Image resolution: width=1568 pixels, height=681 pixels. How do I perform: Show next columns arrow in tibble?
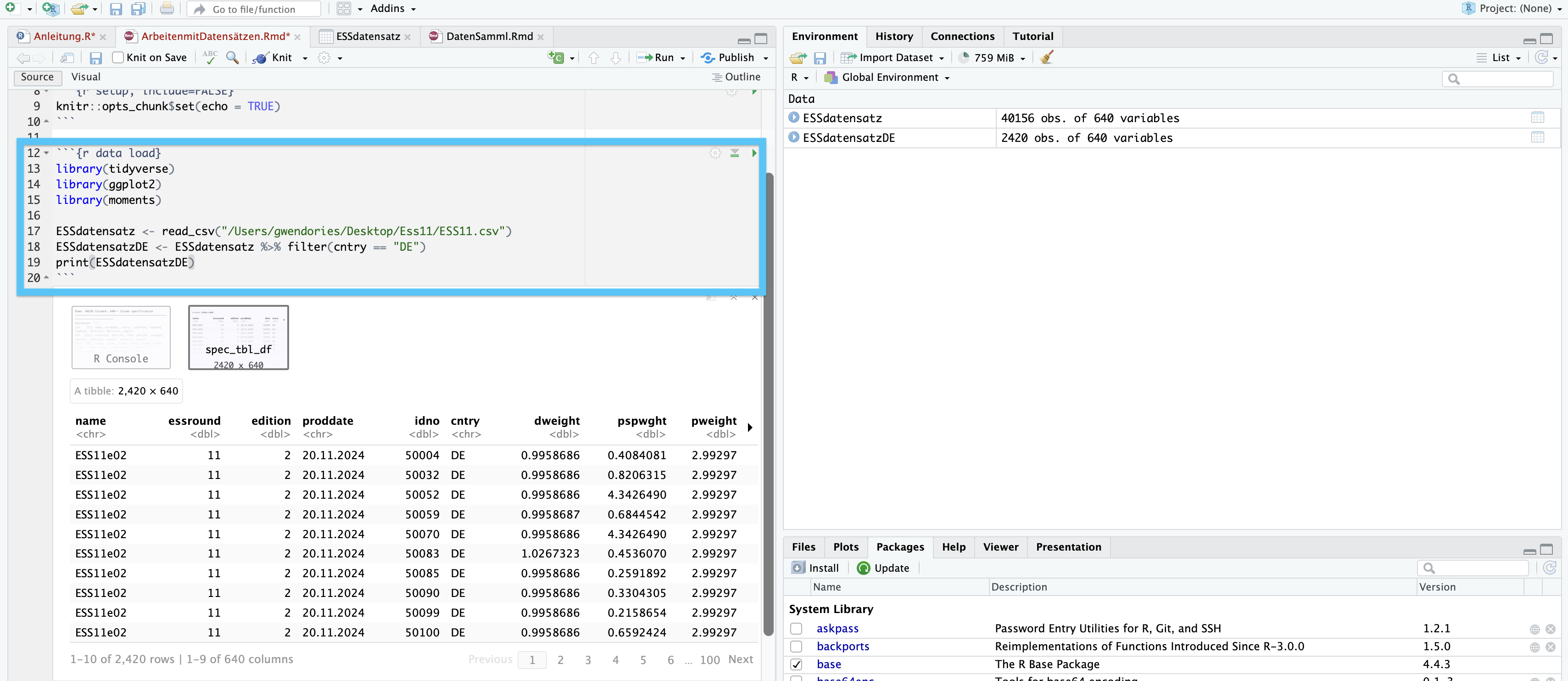point(750,428)
